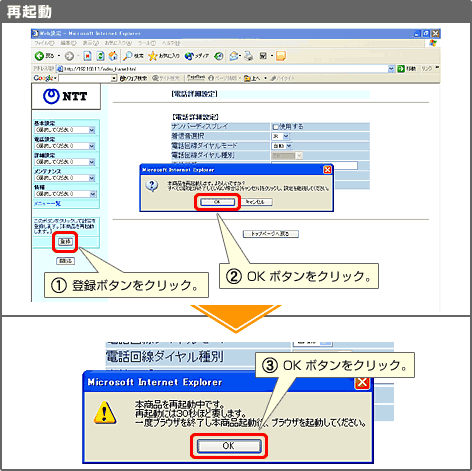Open the 編集 (Edit) menu
This screenshot has height=471, width=472.
point(68,43)
